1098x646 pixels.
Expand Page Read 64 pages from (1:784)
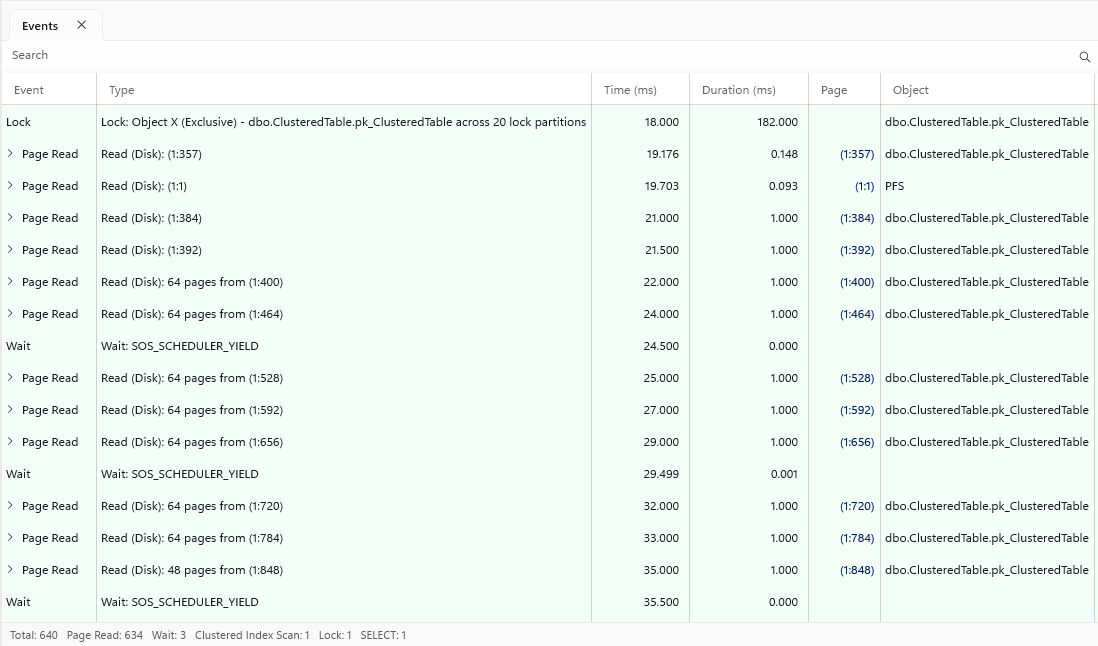click(x=10, y=538)
